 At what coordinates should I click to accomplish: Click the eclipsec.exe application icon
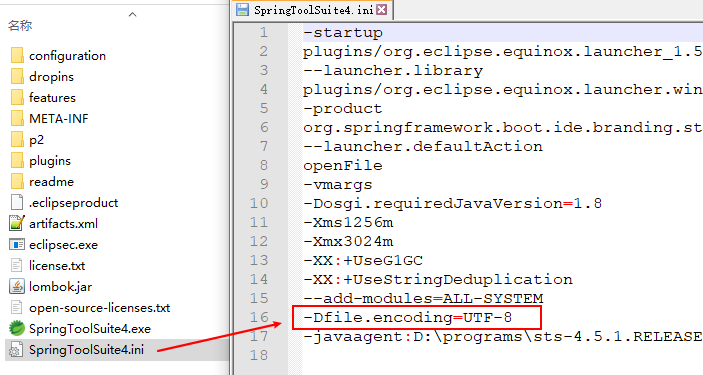(17, 244)
